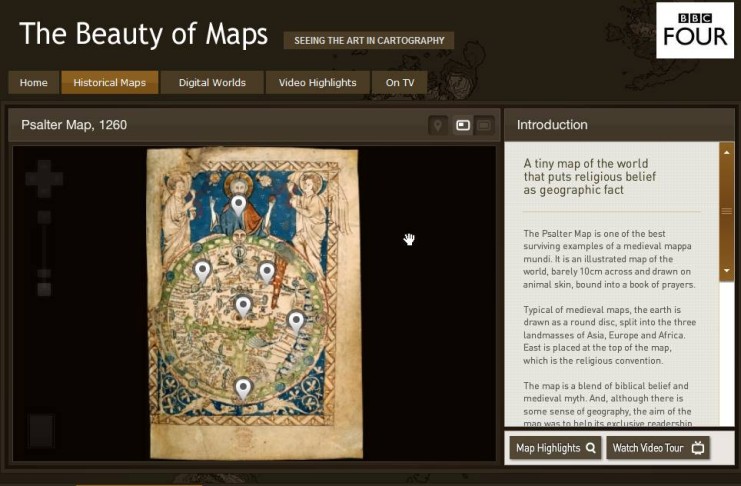Click the Introduction panel heading
741x486 pixels.
[552, 125]
